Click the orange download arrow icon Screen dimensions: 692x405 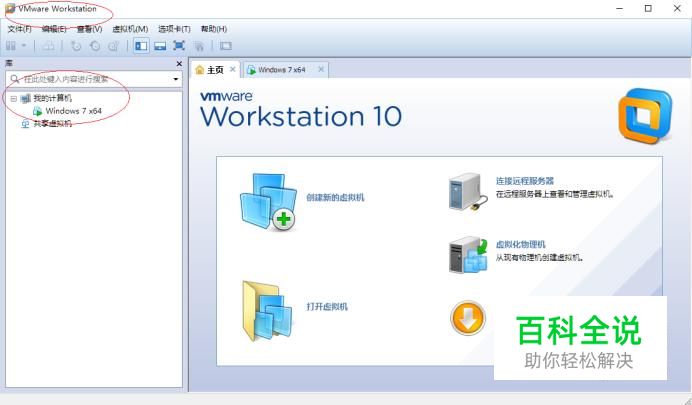tap(468, 318)
